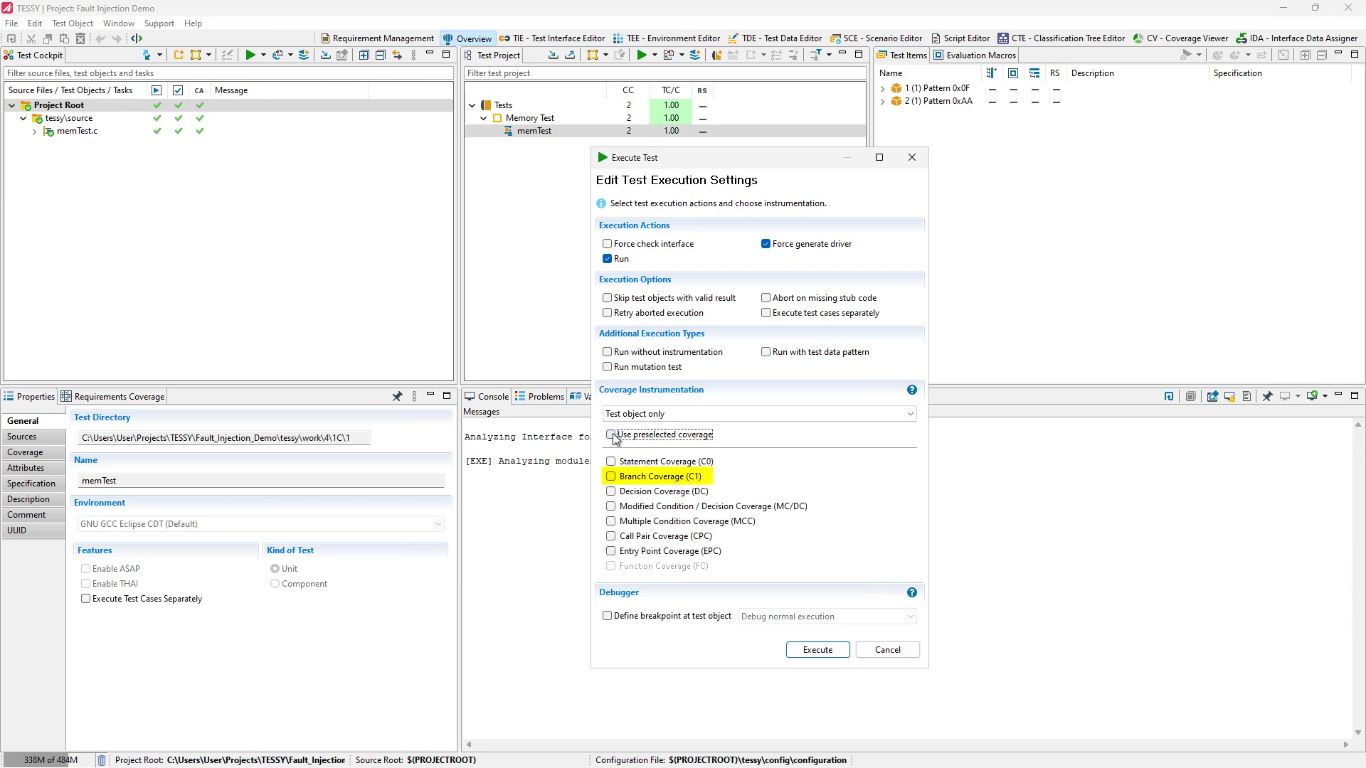Open the Test object only dropdown
1366x768 pixels.
coord(759,414)
